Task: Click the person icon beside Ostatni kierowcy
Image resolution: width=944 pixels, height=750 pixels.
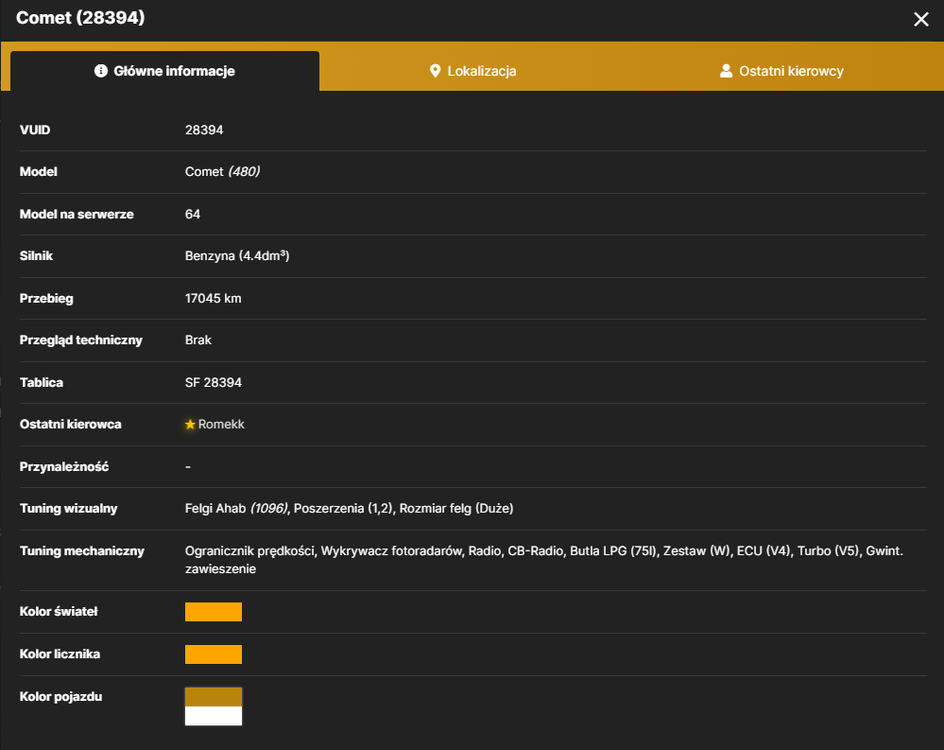Action: [x=726, y=71]
